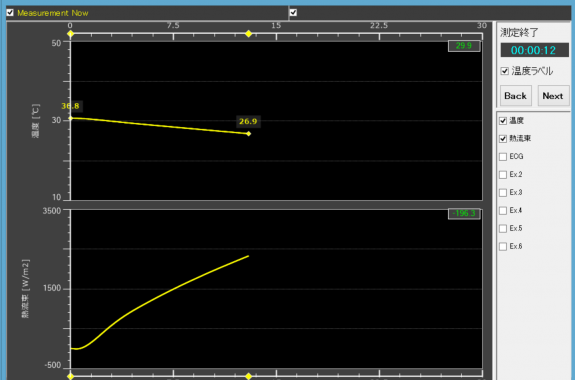
Task: Click the end diamond marker on bottom time axis
Action: point(249,376)
